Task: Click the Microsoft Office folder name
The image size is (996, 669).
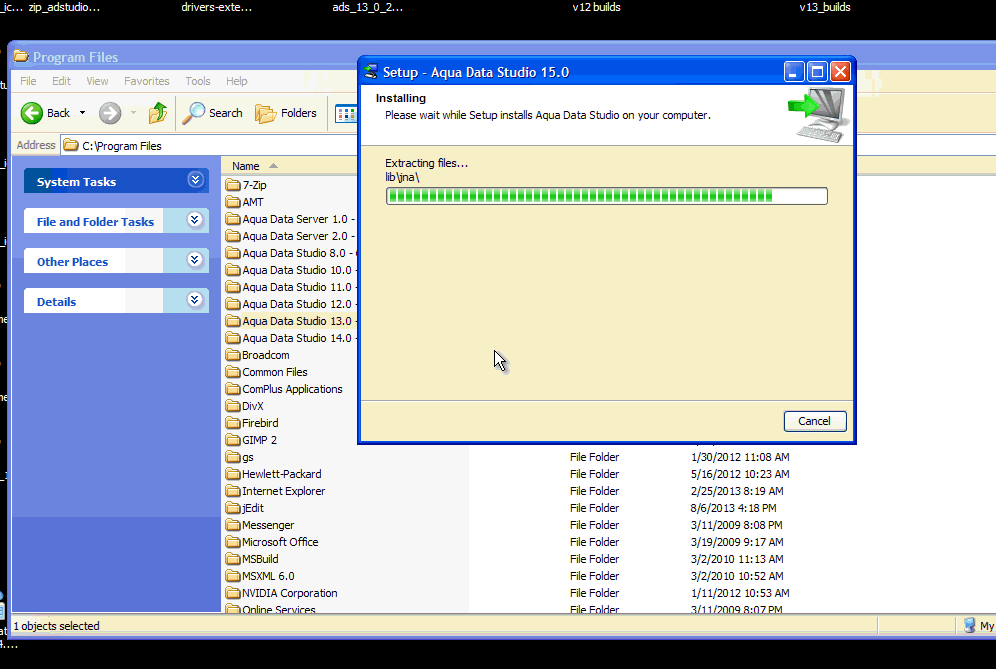Action: pyautogui.click(x=280, y=542)
